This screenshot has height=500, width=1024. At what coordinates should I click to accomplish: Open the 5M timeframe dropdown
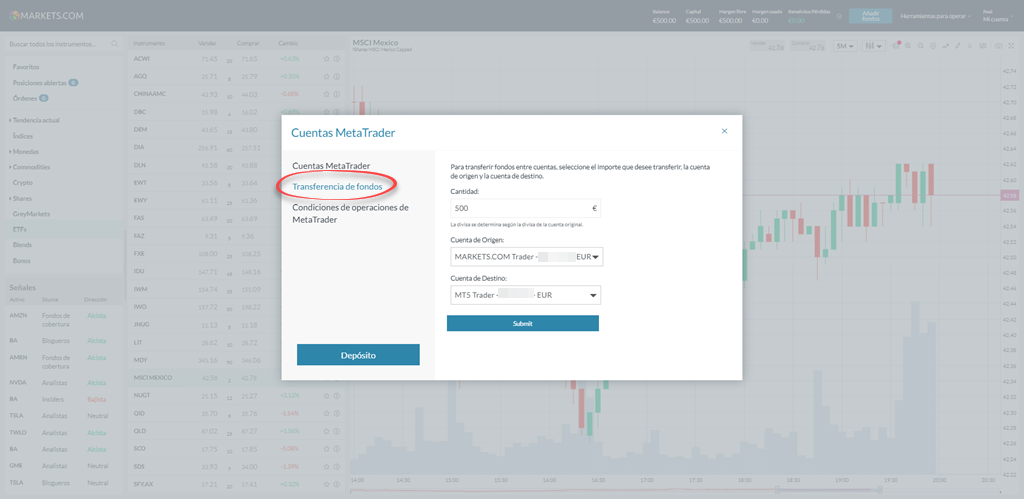(846, 46)
